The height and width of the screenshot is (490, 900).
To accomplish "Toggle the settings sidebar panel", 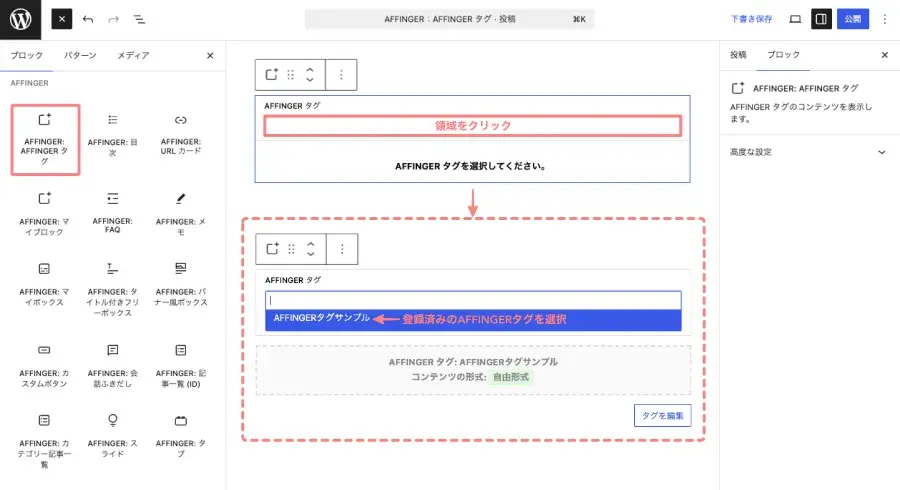I will pos(821,19).
